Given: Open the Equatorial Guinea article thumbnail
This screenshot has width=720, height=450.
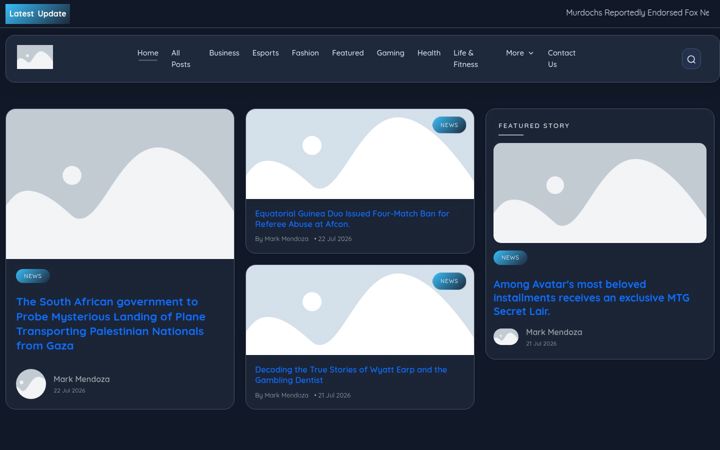Looking at the screenshot, I should pos(360,154).
